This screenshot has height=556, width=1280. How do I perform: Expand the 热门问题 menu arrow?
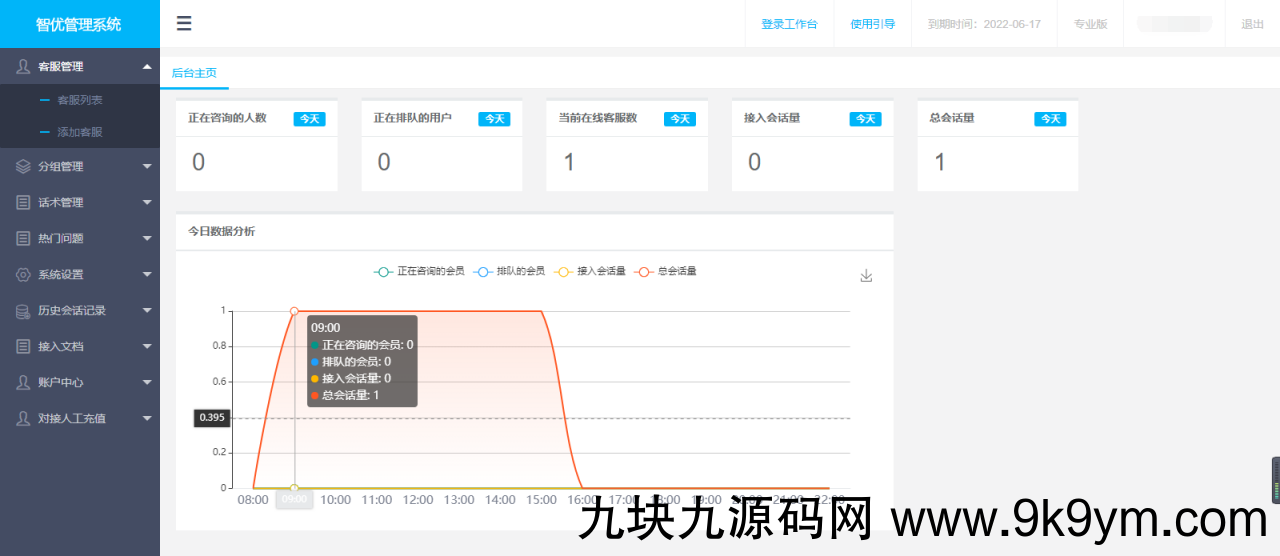coord(147,239)
